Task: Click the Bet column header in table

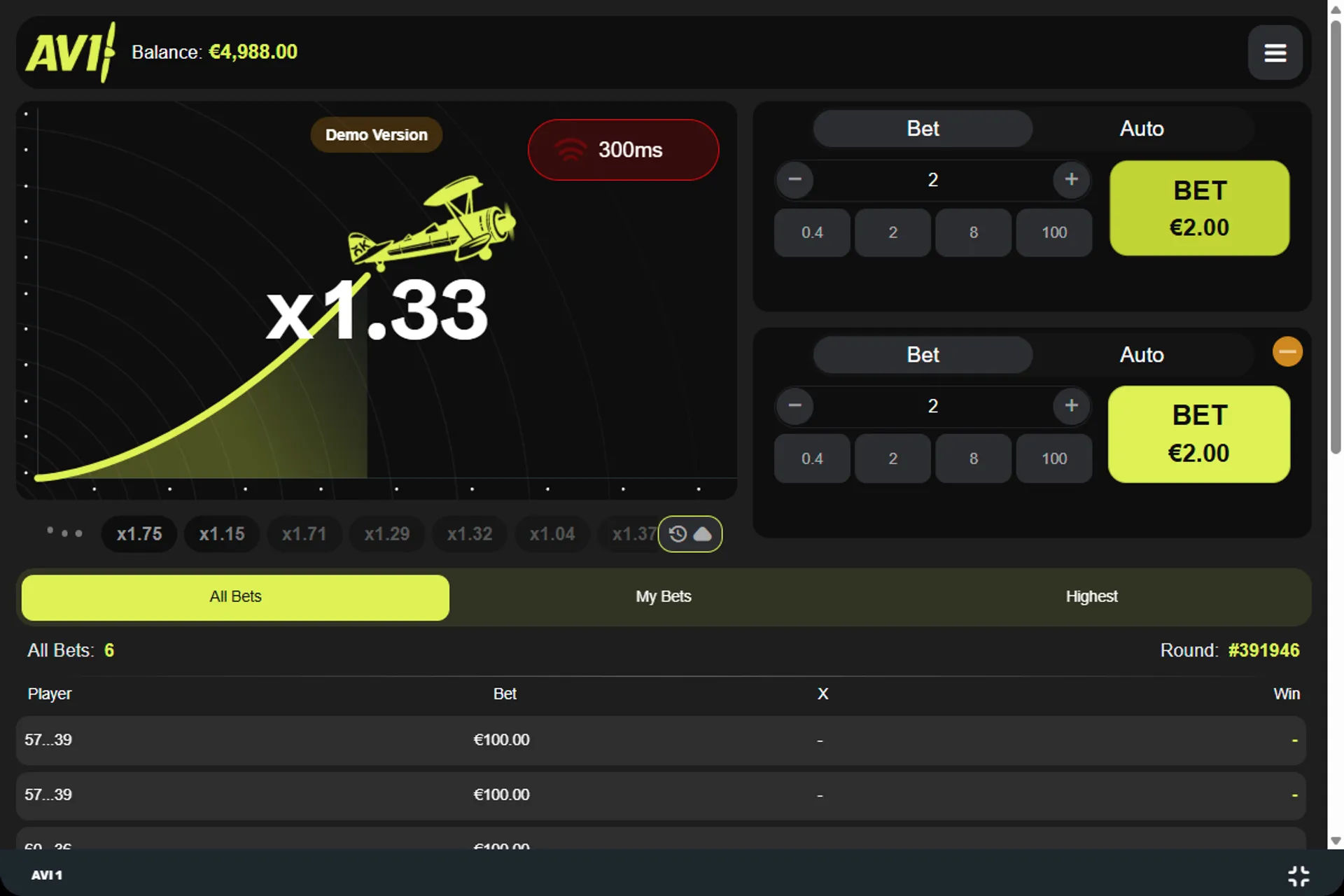Action: tap(505, 694)
